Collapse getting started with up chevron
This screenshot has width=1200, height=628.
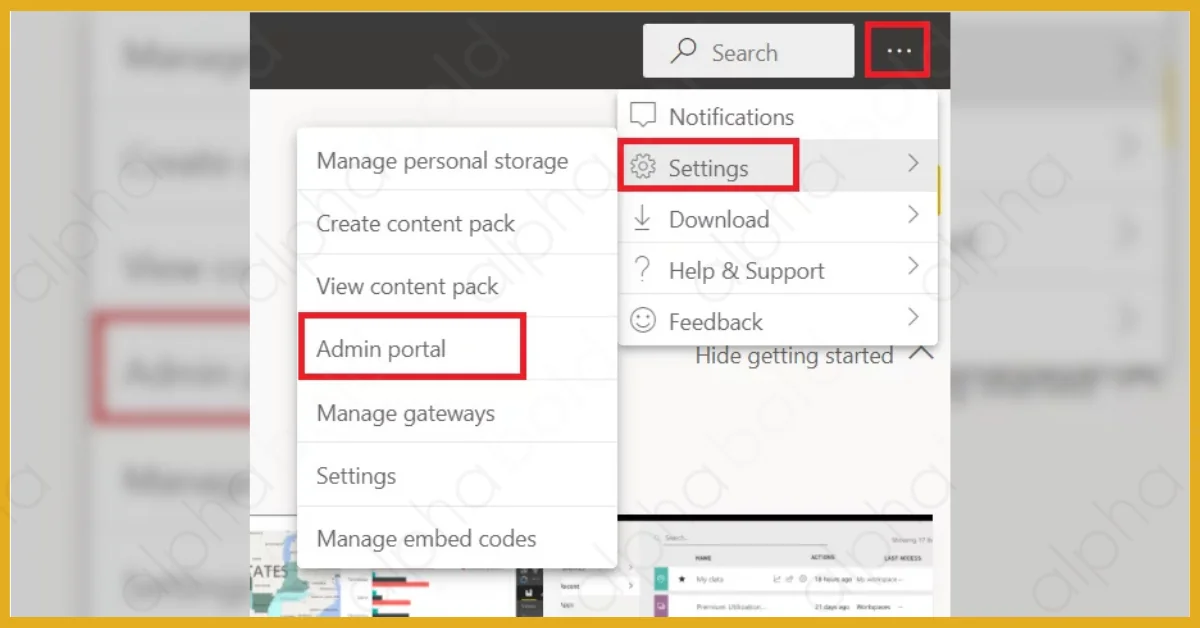[921, 354]
